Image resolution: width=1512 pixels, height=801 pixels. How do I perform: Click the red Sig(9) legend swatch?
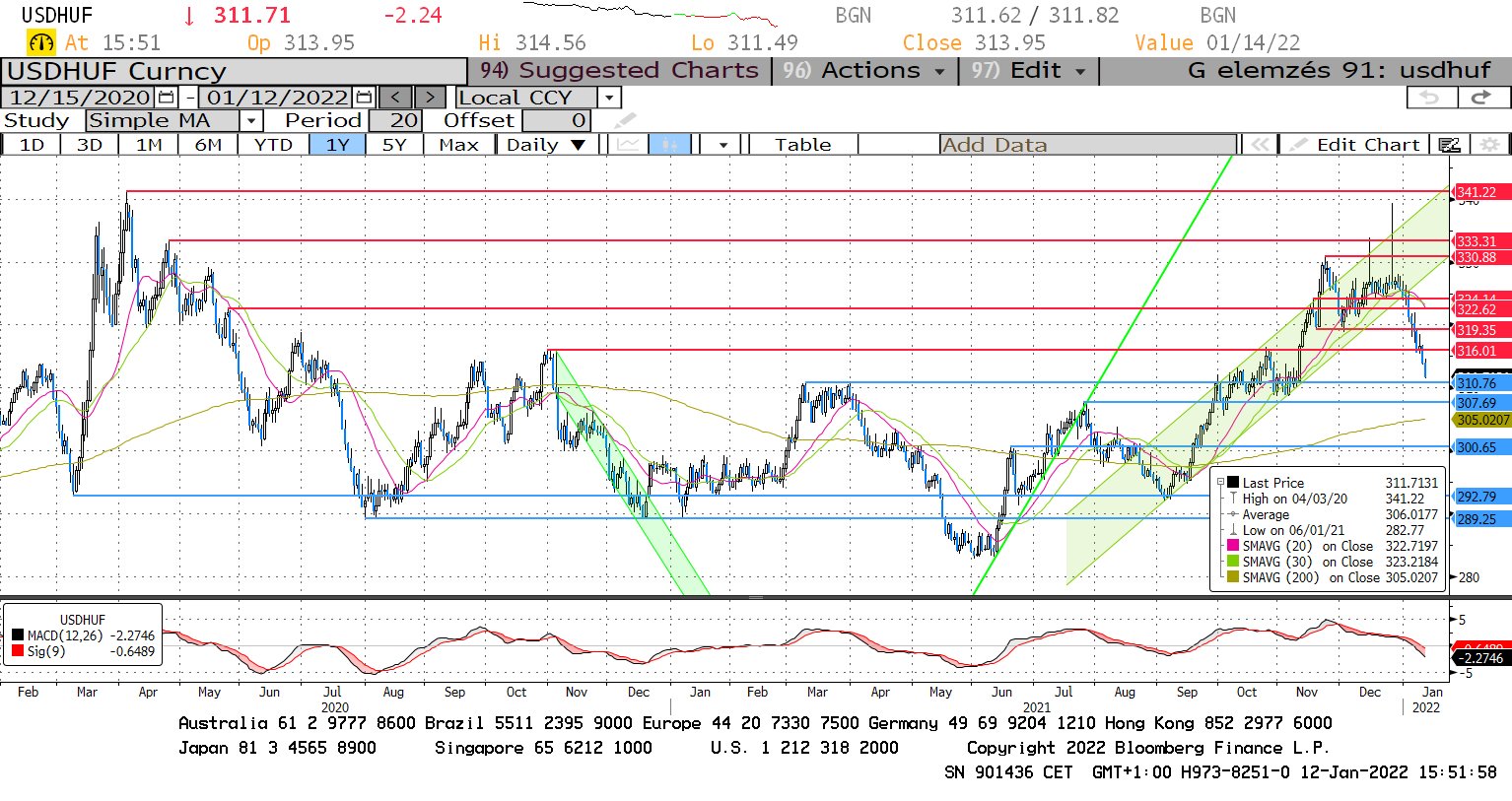tap(17, 651)
